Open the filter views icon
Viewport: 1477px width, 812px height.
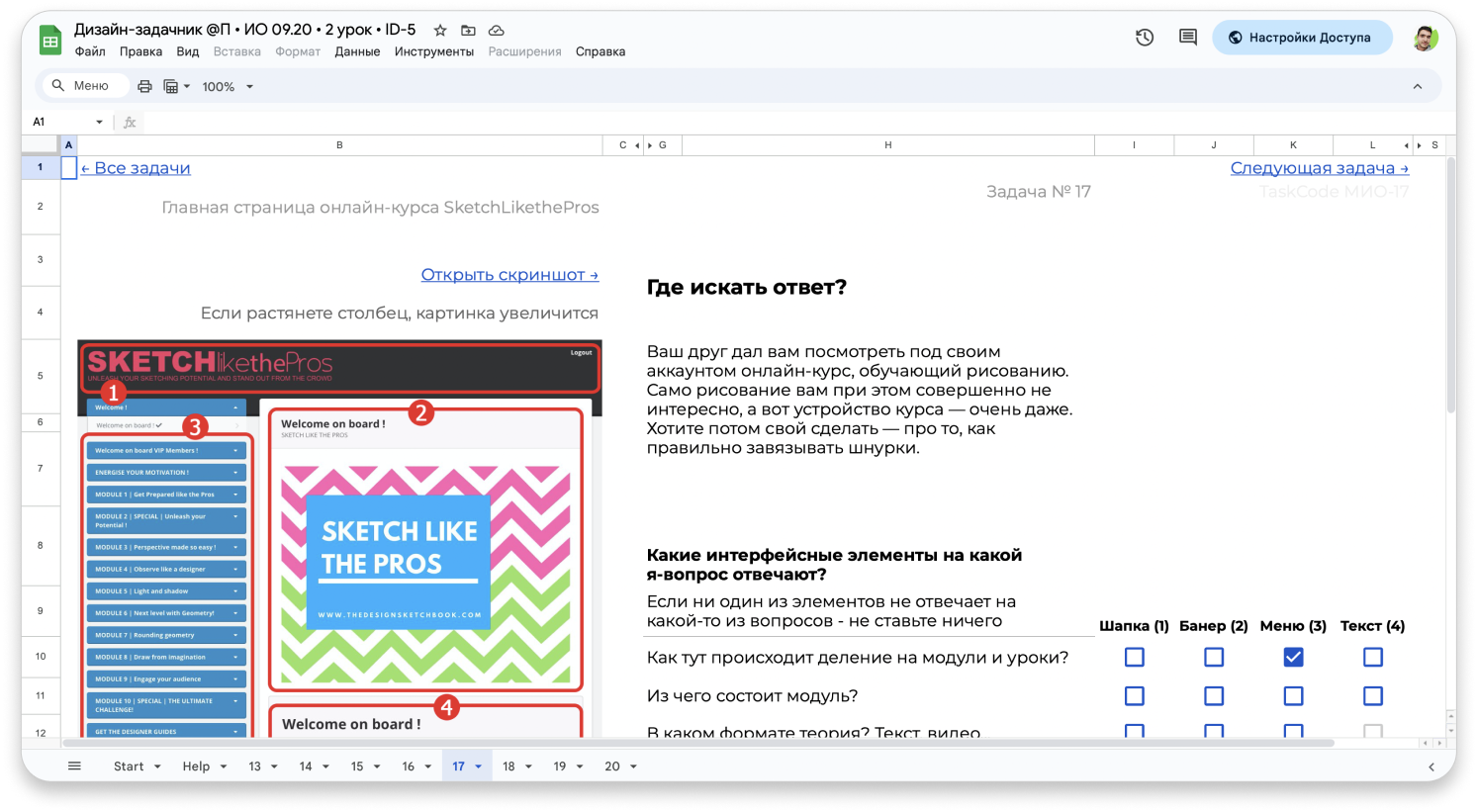170,86
